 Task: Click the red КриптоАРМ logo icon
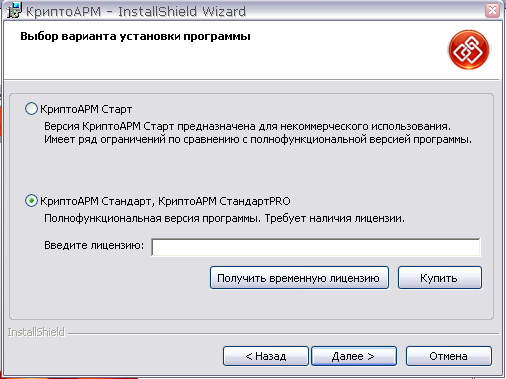[468, 50]
